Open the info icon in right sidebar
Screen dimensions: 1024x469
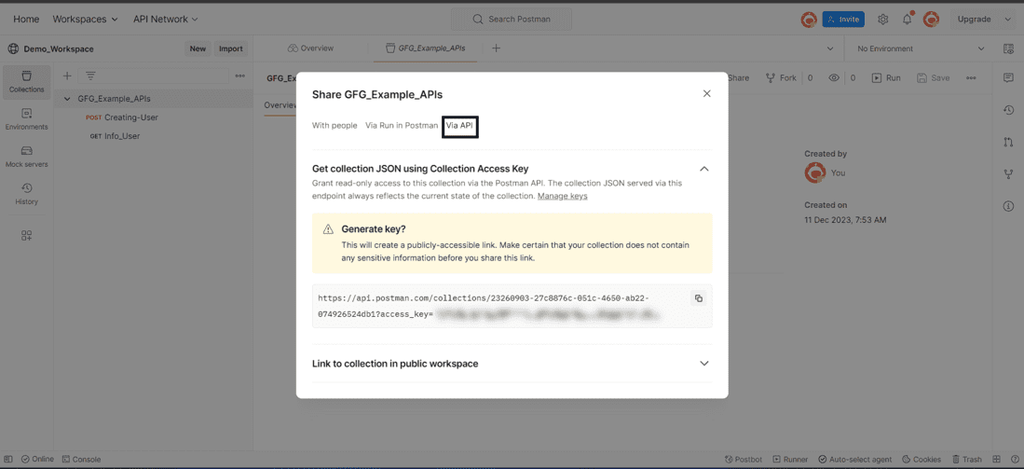1008,206
